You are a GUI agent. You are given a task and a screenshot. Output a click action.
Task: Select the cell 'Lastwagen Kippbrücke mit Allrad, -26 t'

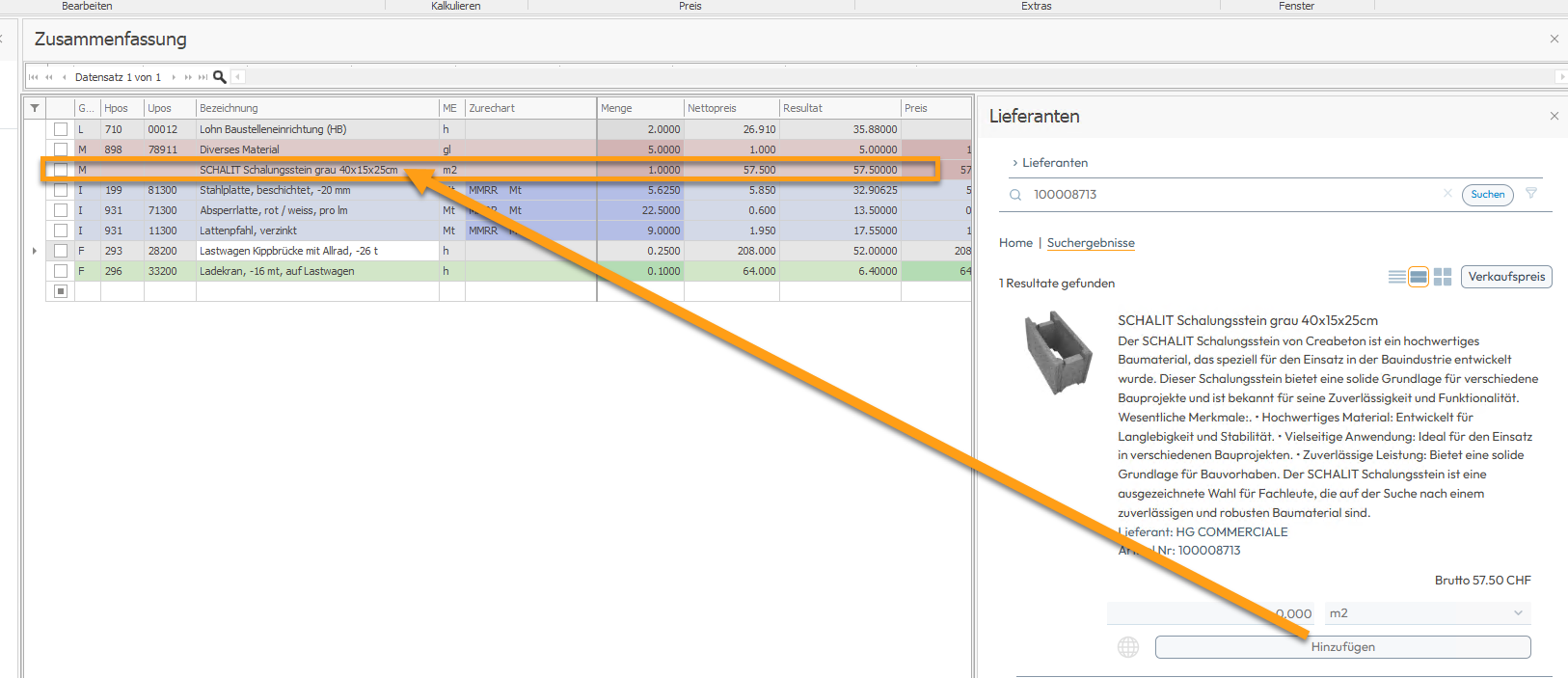(317, 251)
